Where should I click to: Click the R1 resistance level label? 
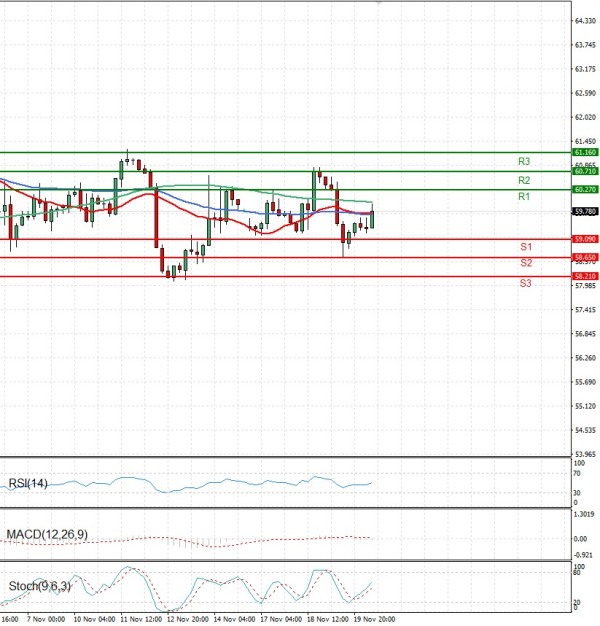[523, 198]
